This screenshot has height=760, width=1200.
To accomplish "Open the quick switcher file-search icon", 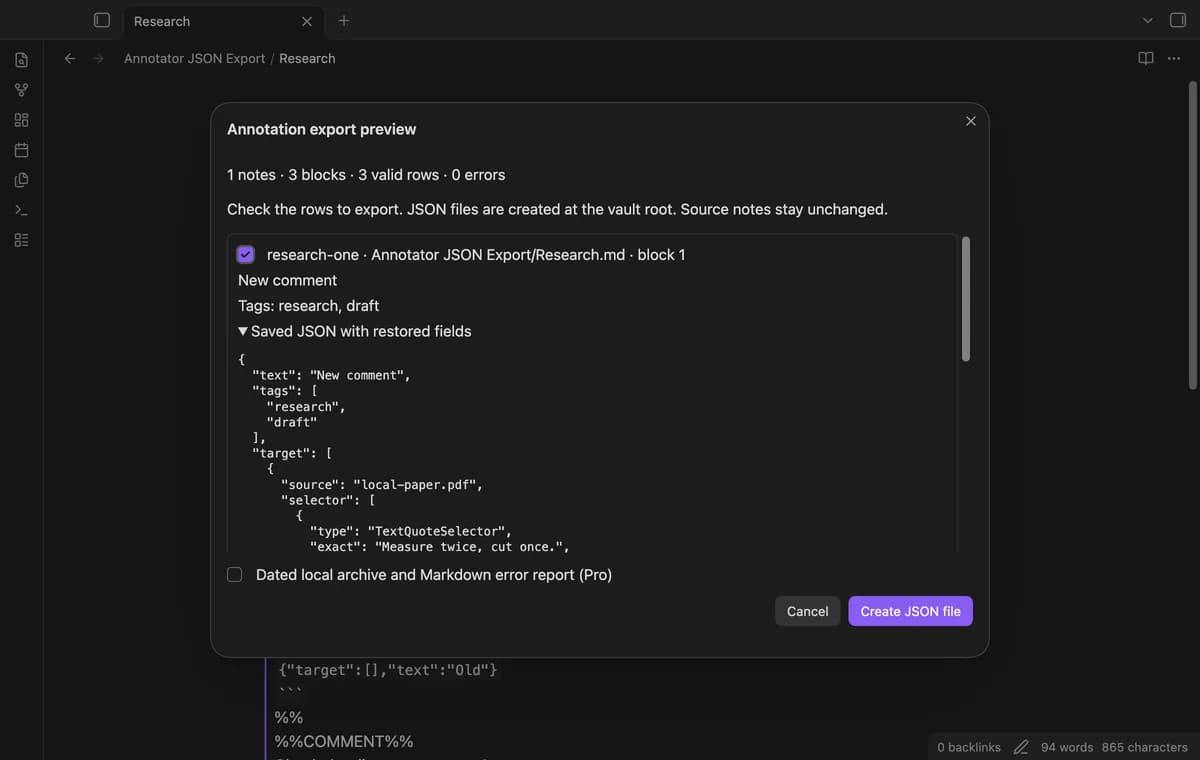I will pyautogui.click(x=21, y=60).
